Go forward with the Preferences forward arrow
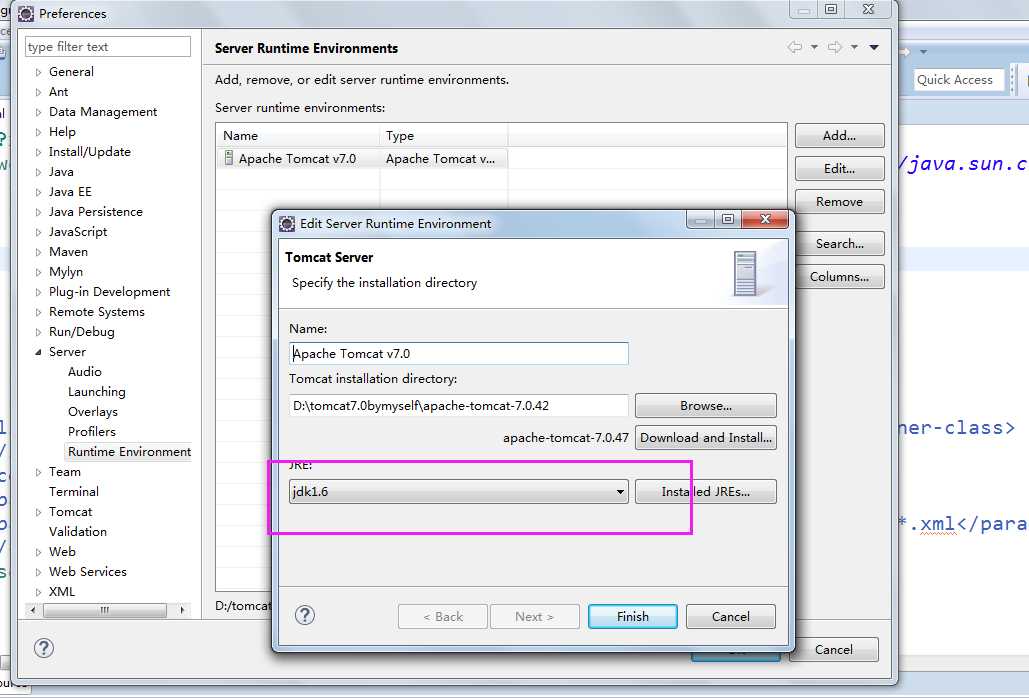Viewport: 1029px width, 698px height. [835, 47]
